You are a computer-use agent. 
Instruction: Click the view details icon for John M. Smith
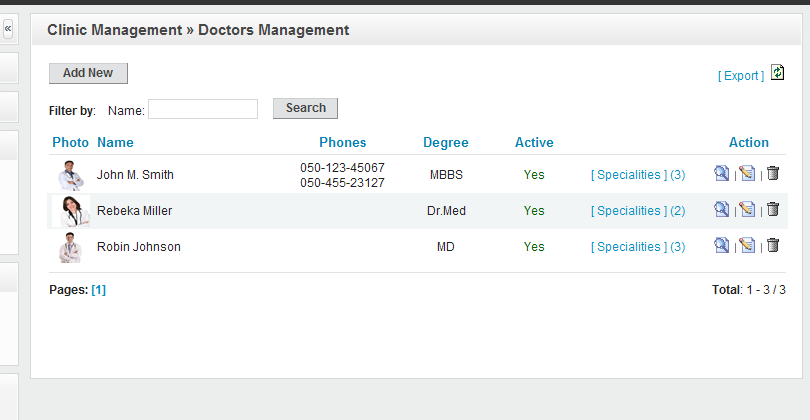(x=721, y=174)
